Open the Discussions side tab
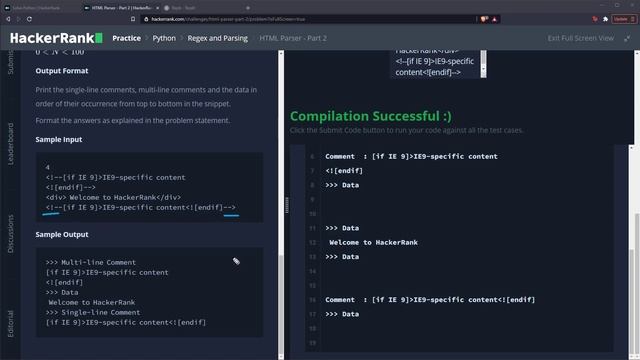Viewport: 640px width, 360px height. tap(11, 233)
